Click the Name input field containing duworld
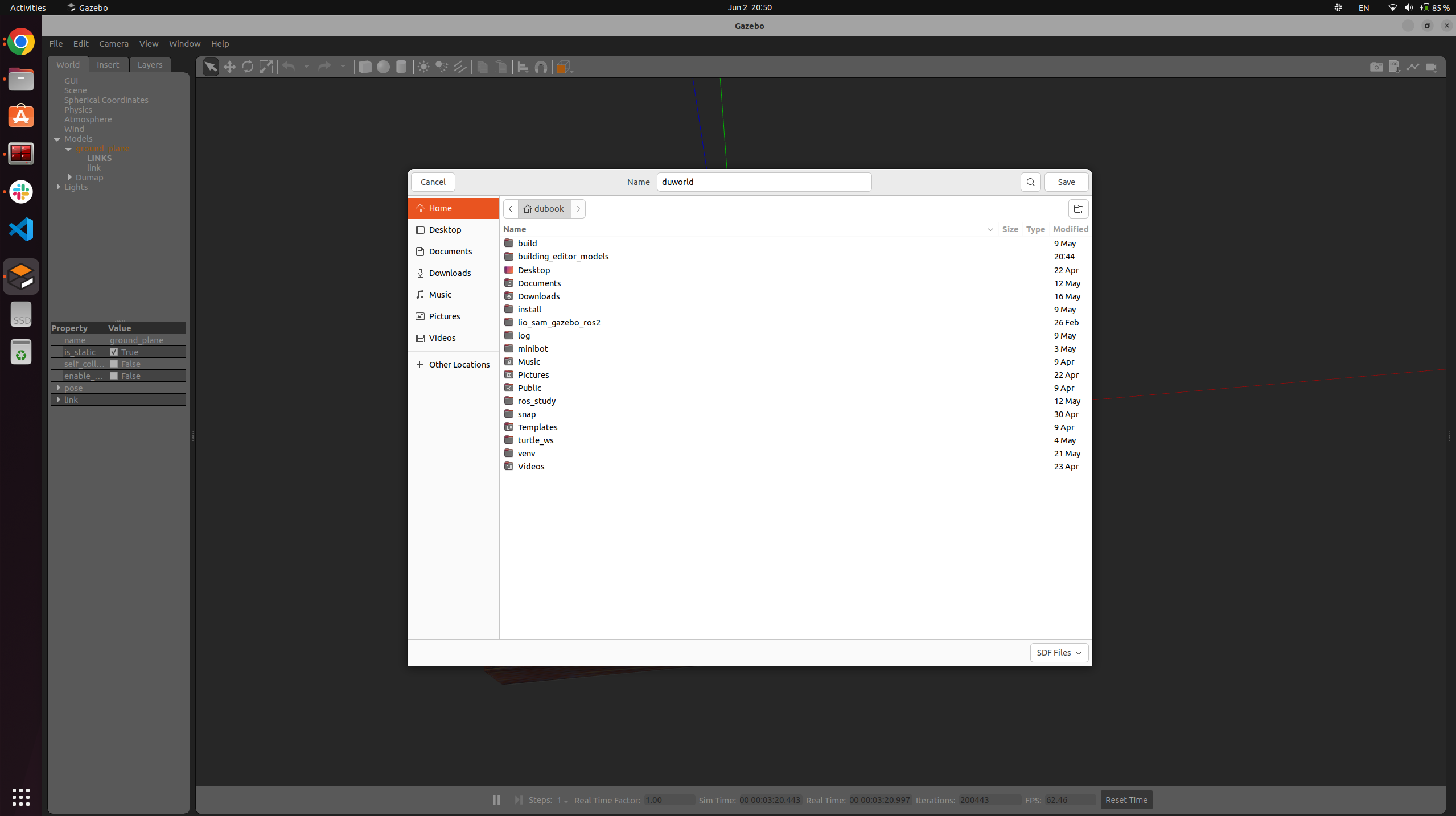Screen dimensions: 1456x816 pos(763,182)
